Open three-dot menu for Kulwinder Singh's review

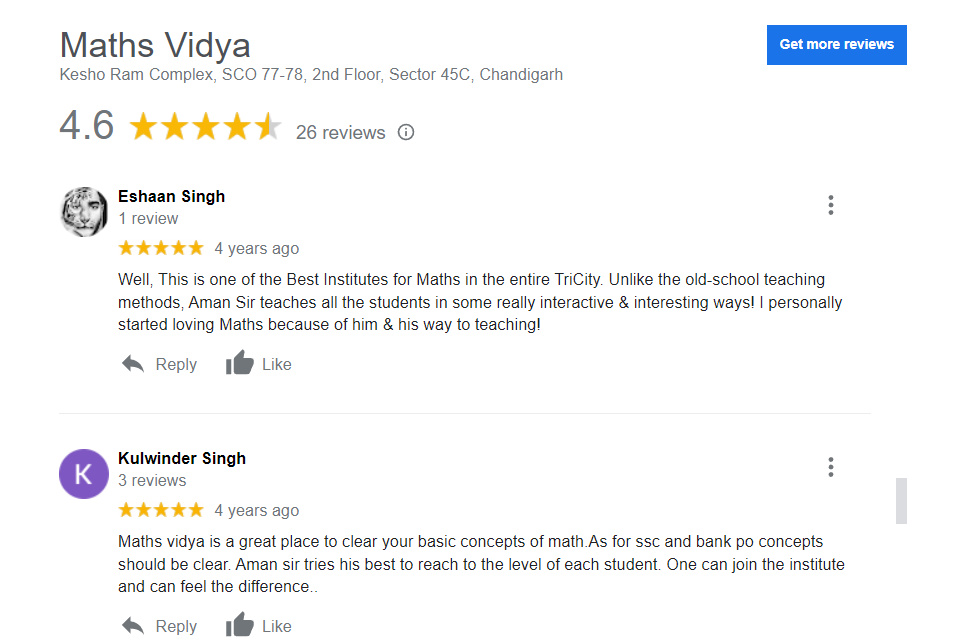pyautogui.click(x=830, y=467)
